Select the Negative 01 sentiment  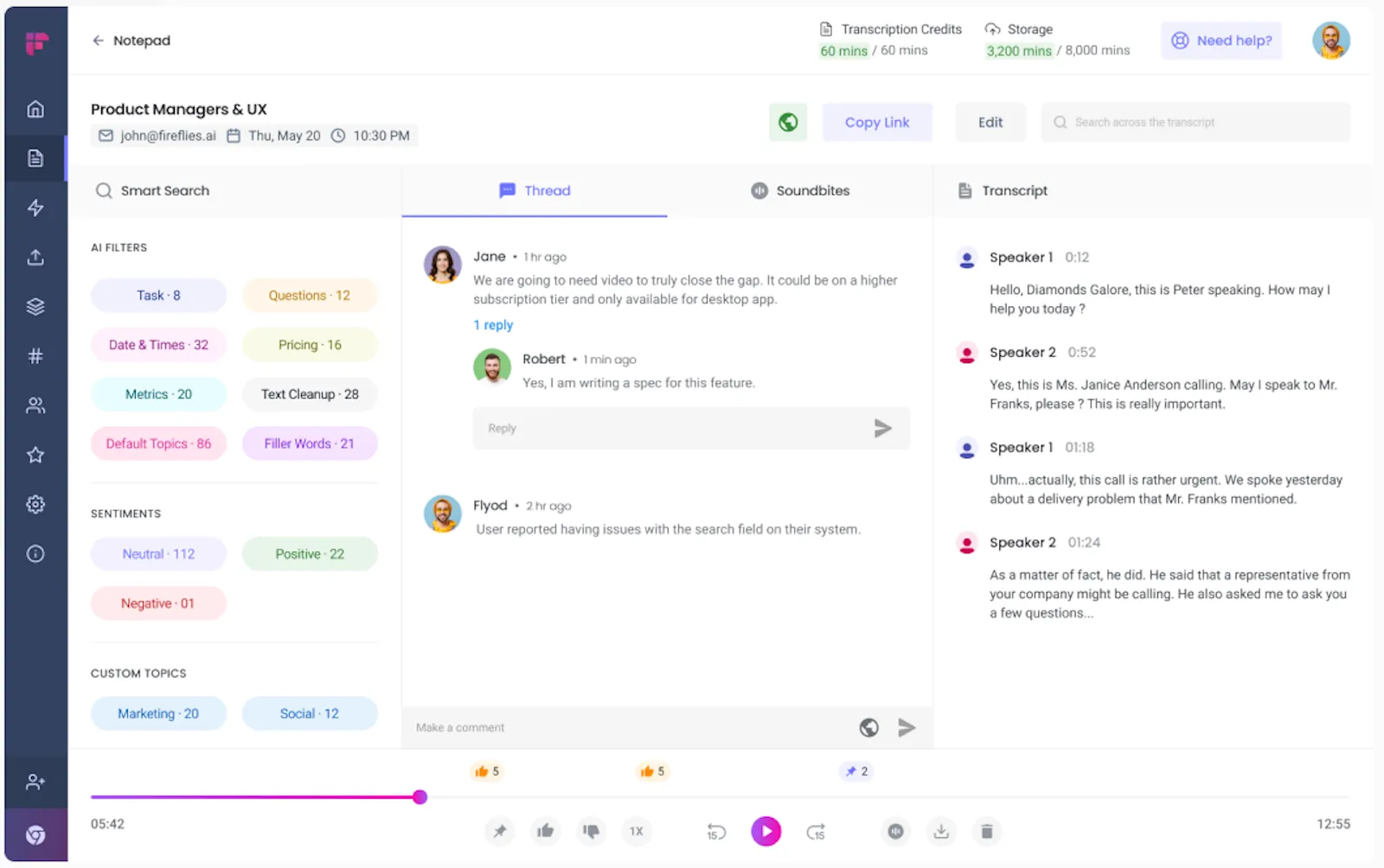tap(158, 603)
